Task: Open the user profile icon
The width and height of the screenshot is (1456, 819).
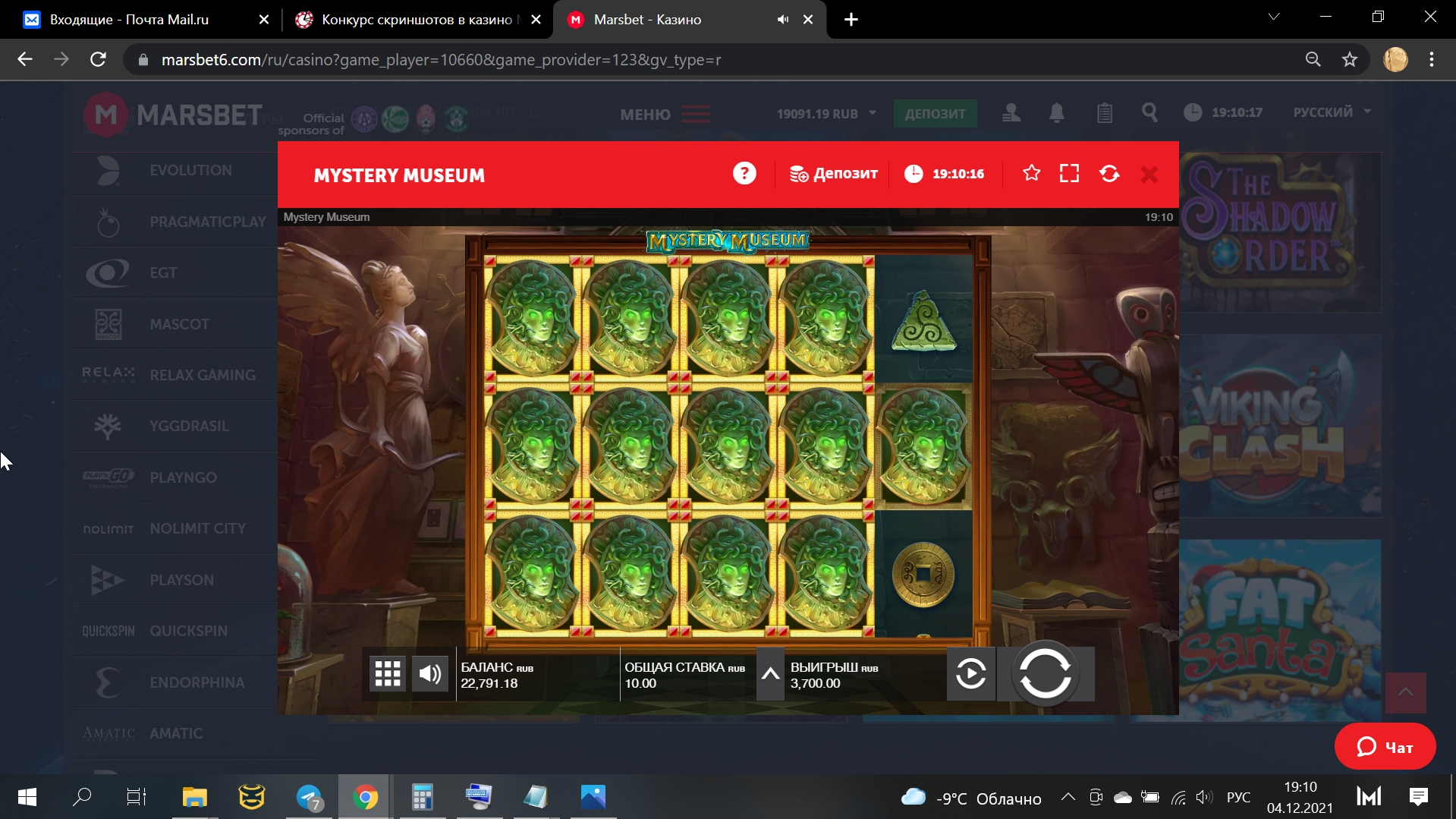Action: (1011, 113)
